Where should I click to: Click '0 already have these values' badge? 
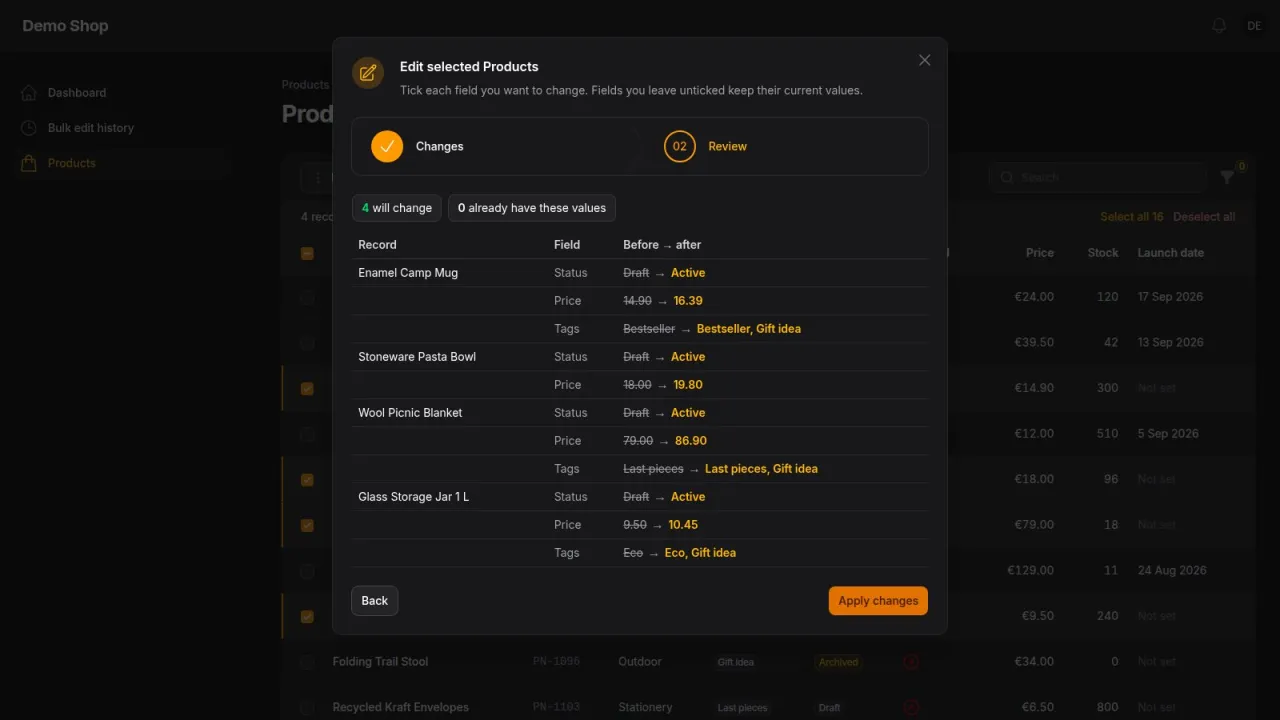(532, 208)
